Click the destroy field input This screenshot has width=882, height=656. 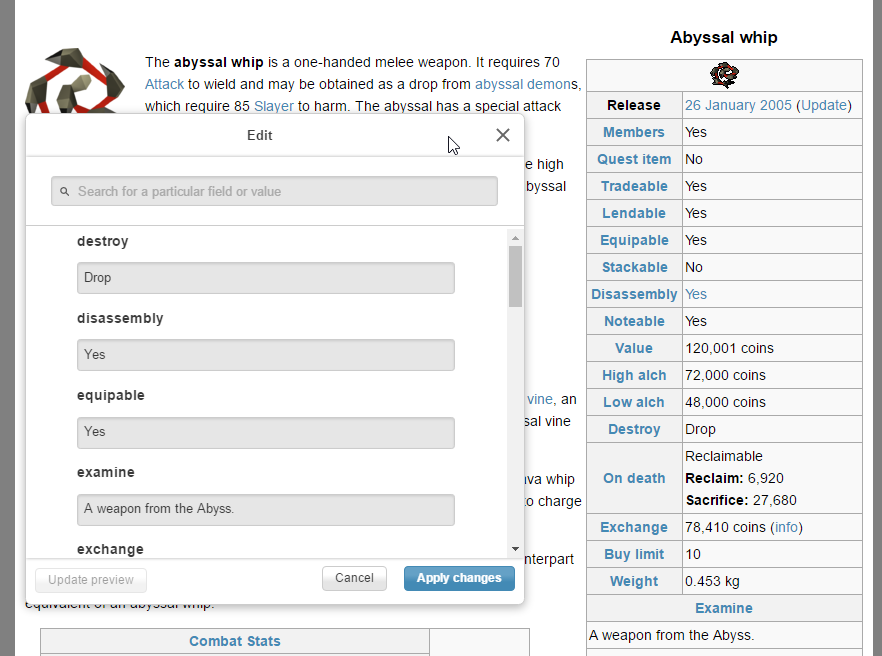[265, 278]
